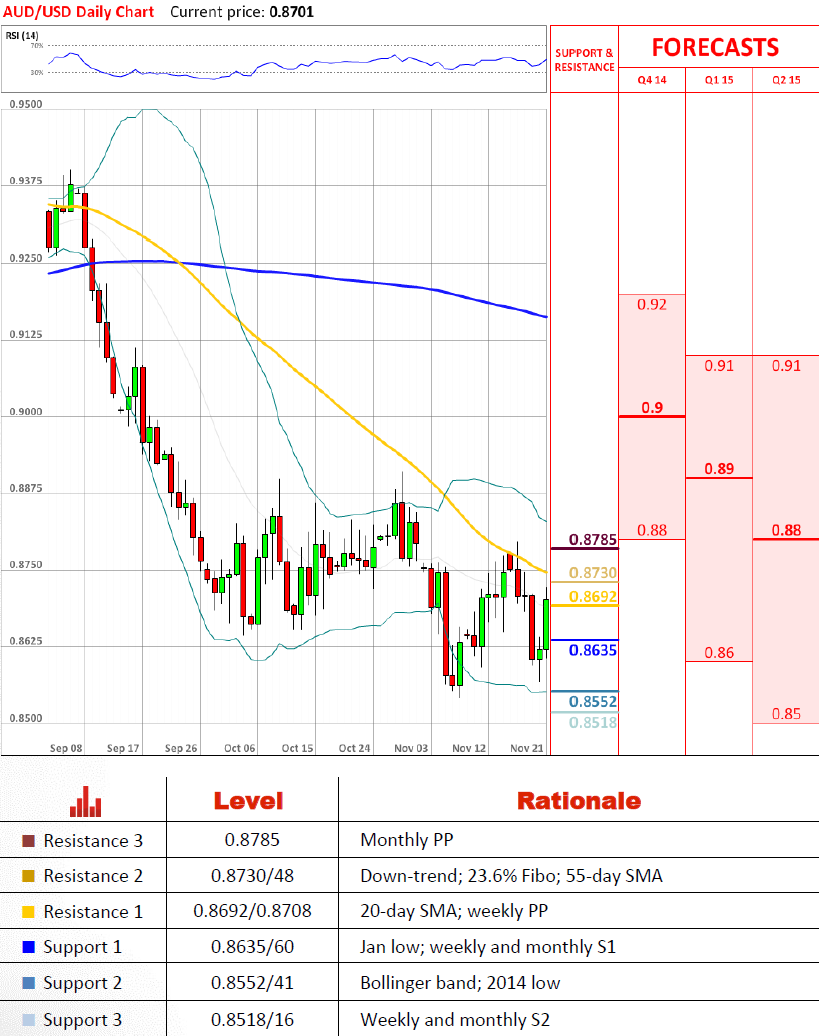Click the Resistance 3 row label
The width and height of the screenshot is (819, 1036).
coord(93,841)
